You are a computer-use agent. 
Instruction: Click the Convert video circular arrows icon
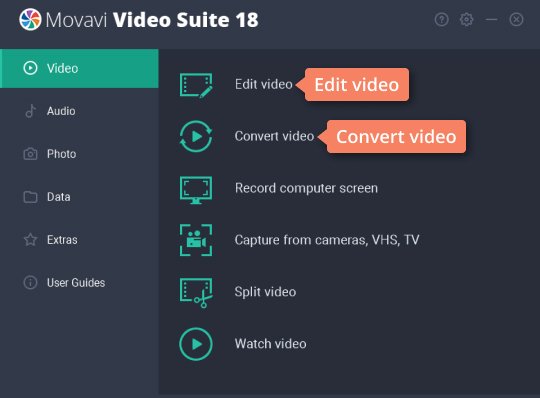click(196, 136)
